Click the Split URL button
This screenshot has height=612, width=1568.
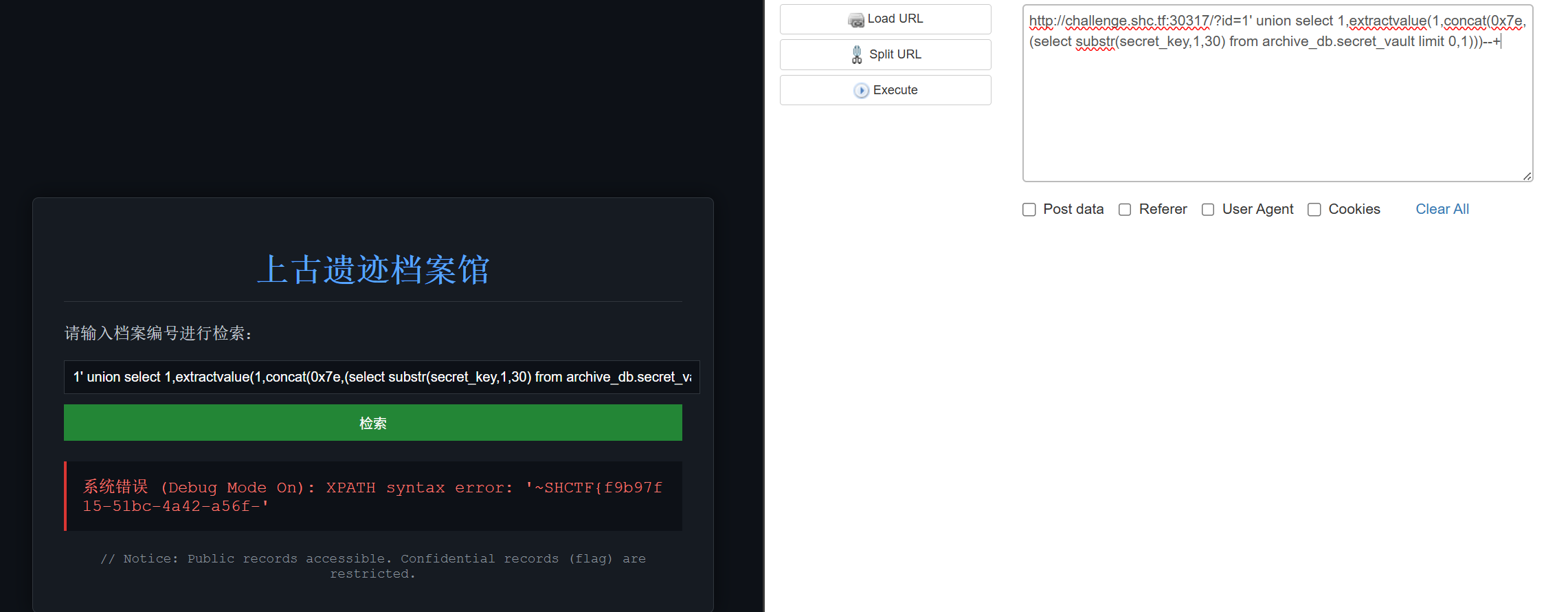(x=885, y=54)
